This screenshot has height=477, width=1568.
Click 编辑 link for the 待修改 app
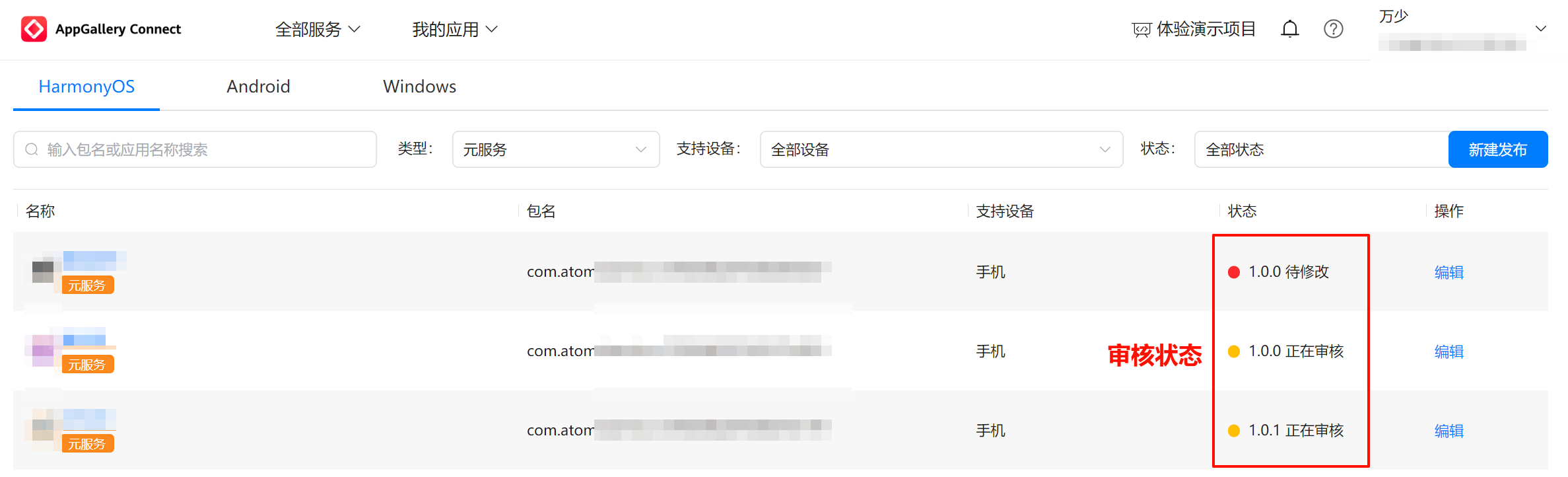1449,272
